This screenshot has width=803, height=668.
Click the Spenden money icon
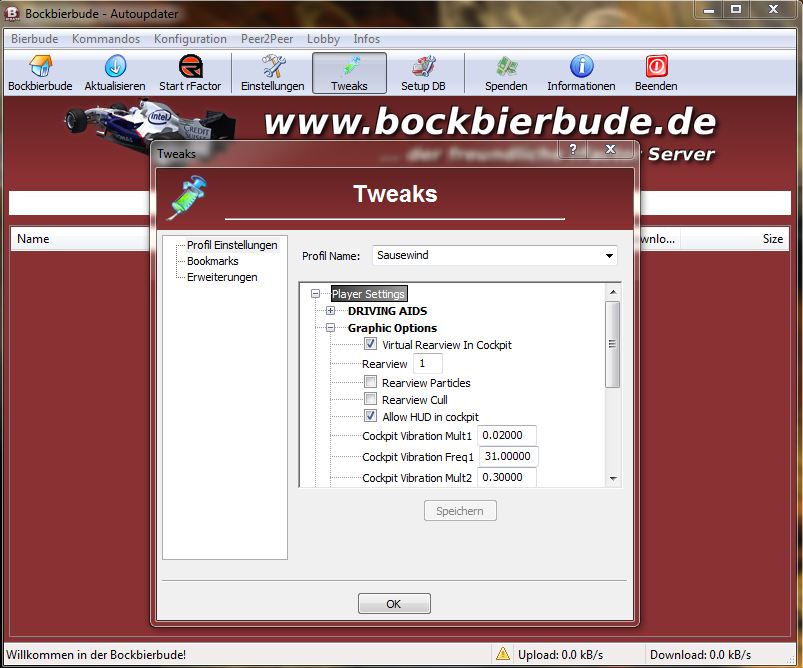pyautogui.click(x=506, y=67)
